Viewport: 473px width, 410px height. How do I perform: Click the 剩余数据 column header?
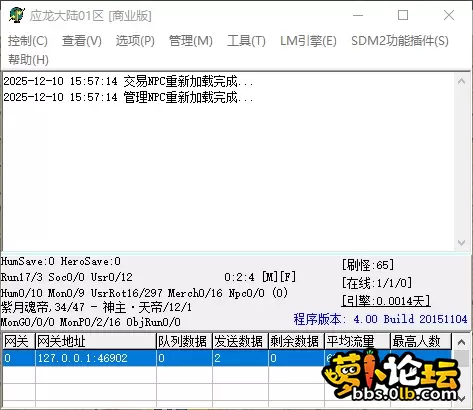tap(296, 341)
